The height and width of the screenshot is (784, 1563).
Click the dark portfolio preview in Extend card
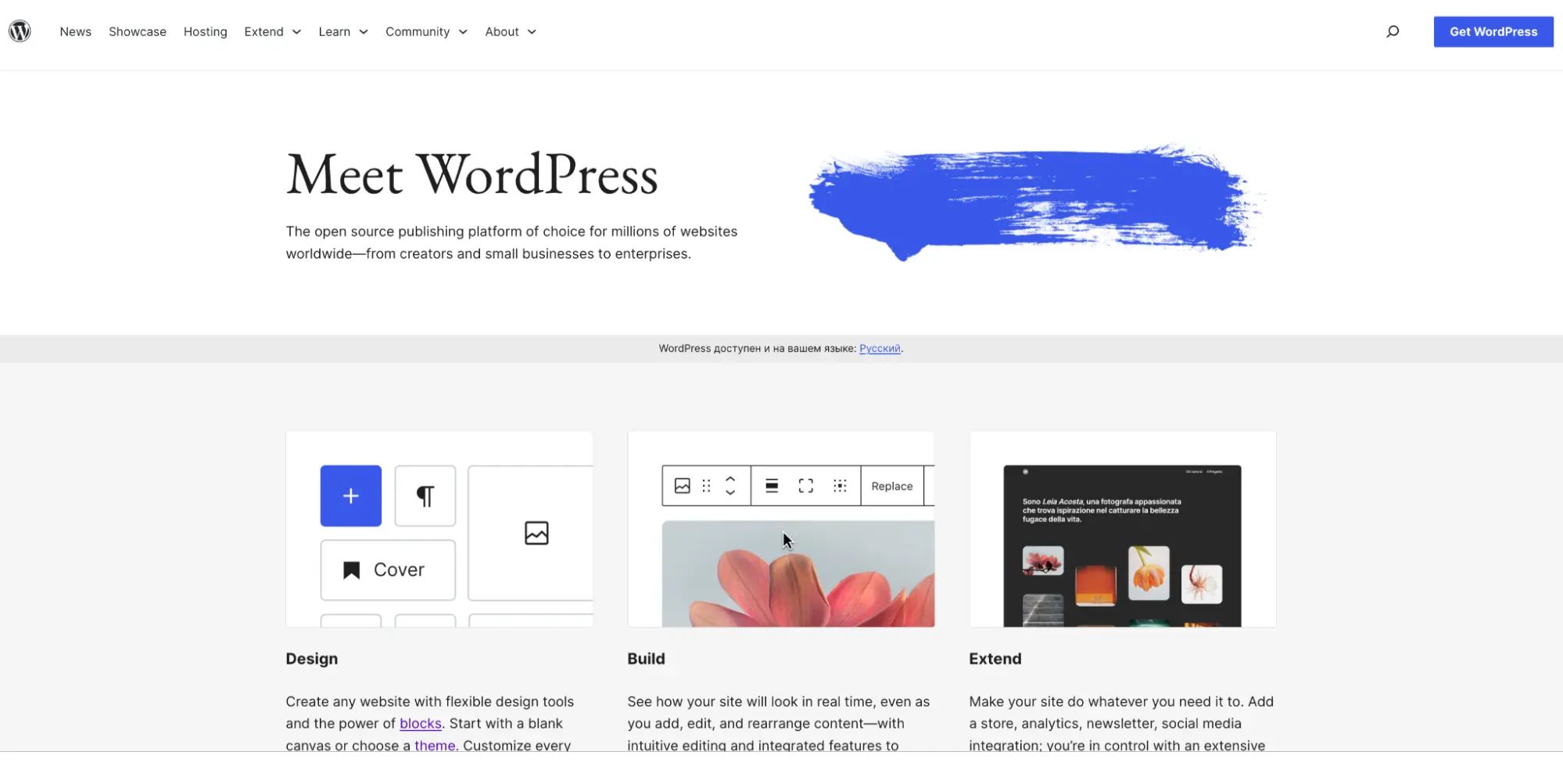tap(1122, 546)
